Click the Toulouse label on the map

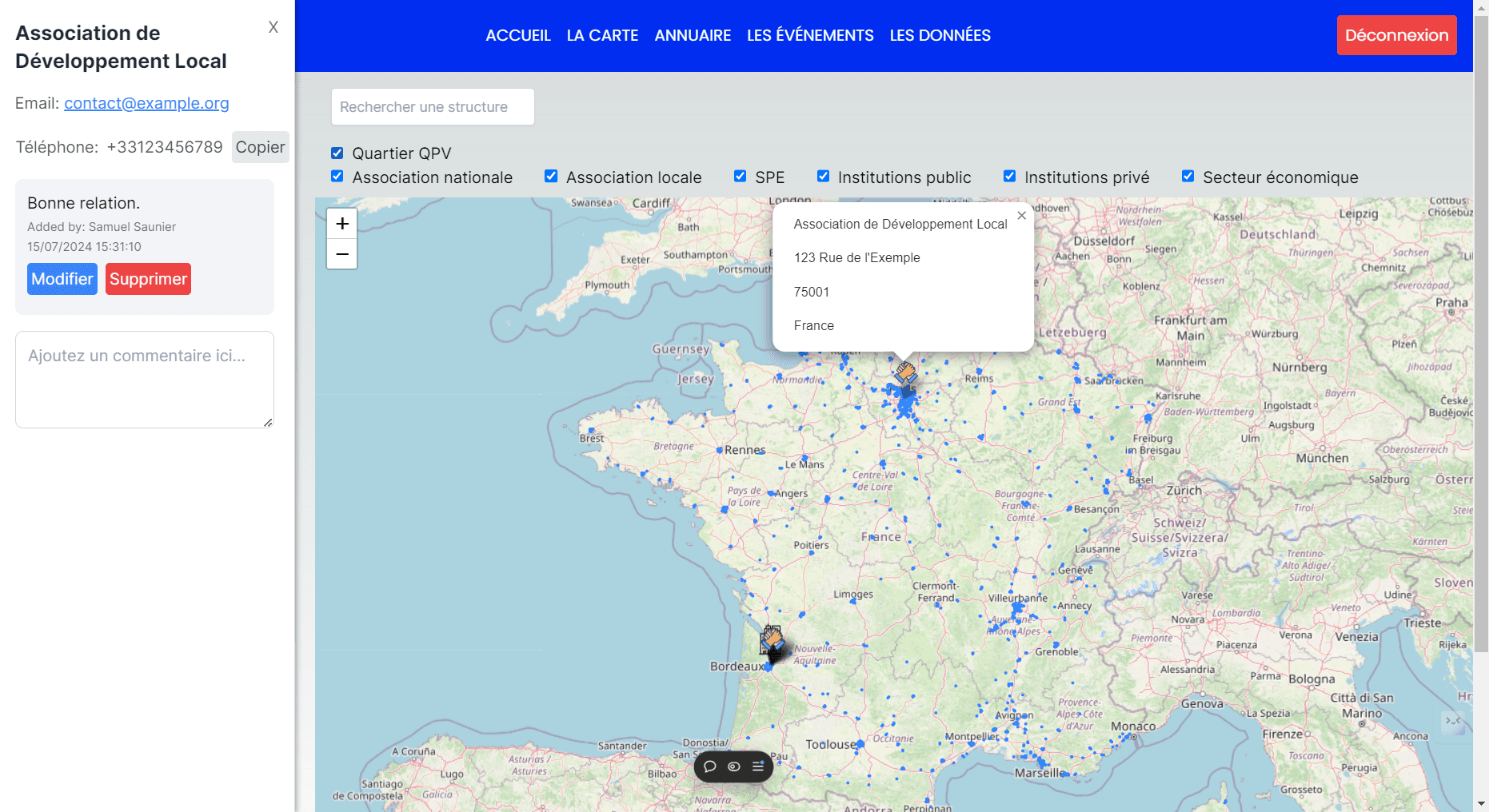(x=830, y=744)
